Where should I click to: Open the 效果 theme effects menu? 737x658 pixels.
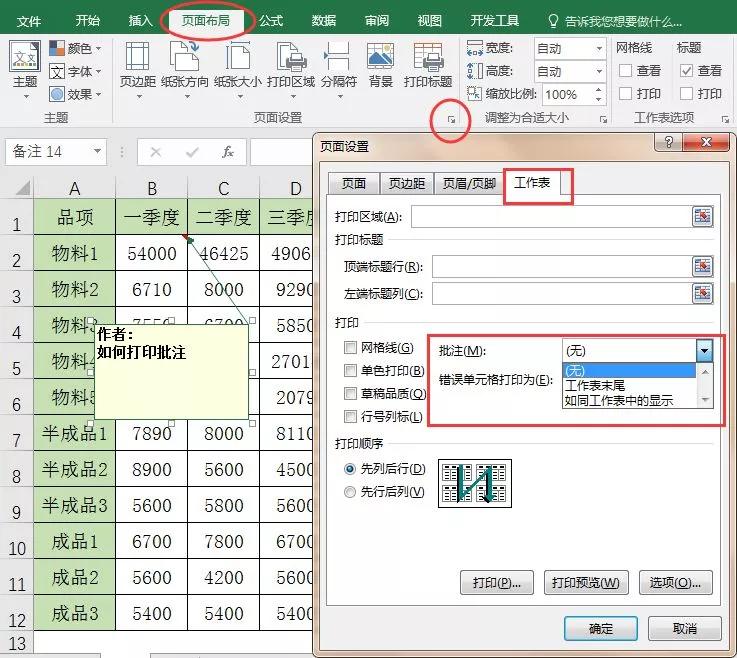(75, 94)
